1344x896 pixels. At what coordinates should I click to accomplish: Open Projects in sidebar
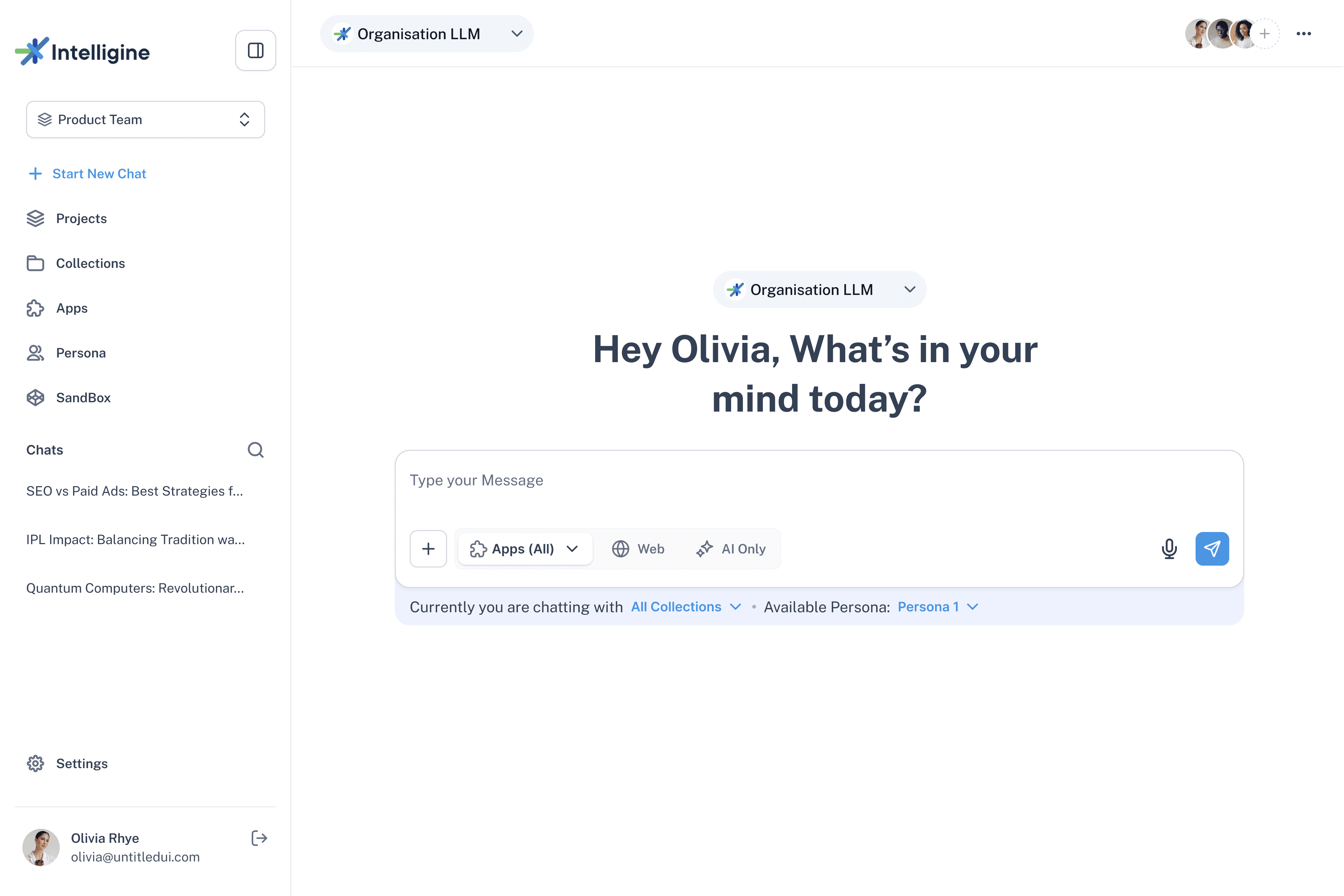pyautogui.click(x=81, y=218)
